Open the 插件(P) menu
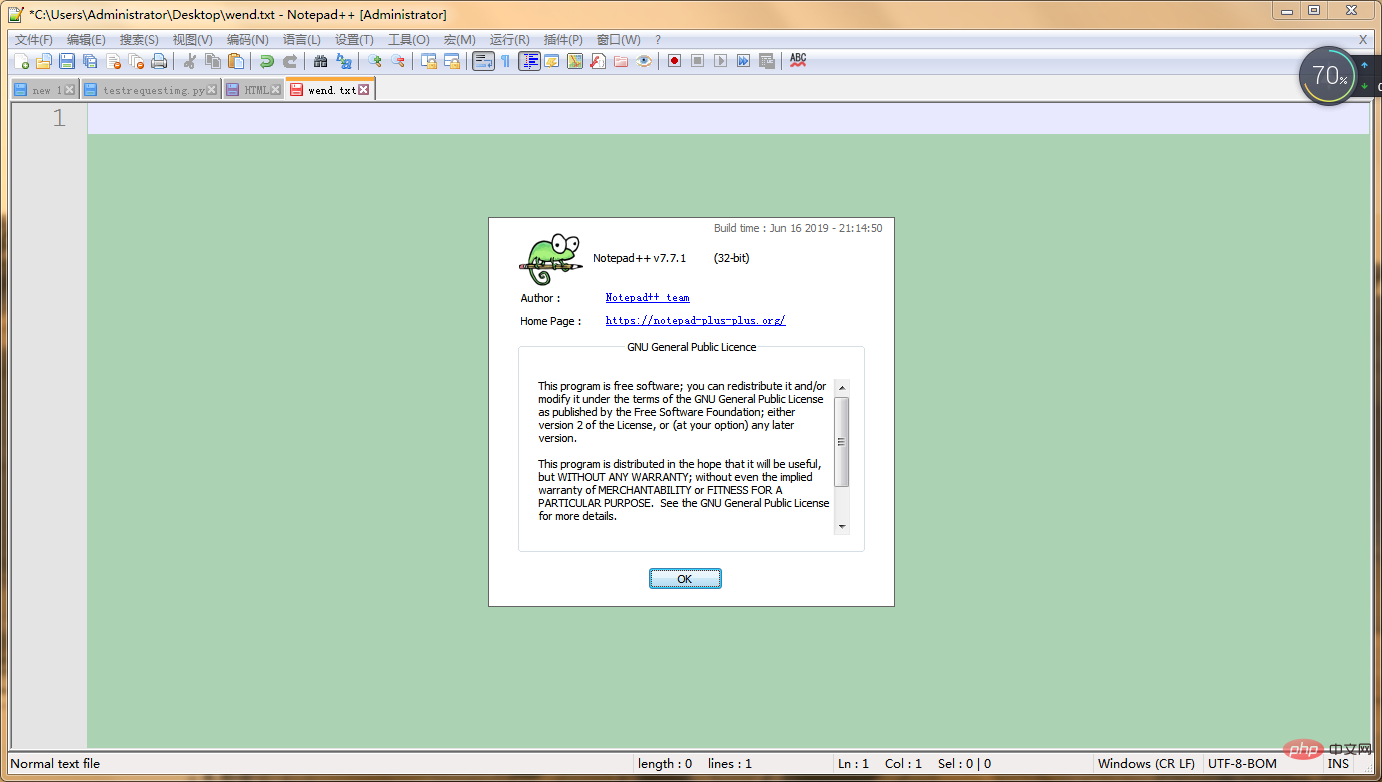The image size is (1382, 782). click(x=563, y=40)
